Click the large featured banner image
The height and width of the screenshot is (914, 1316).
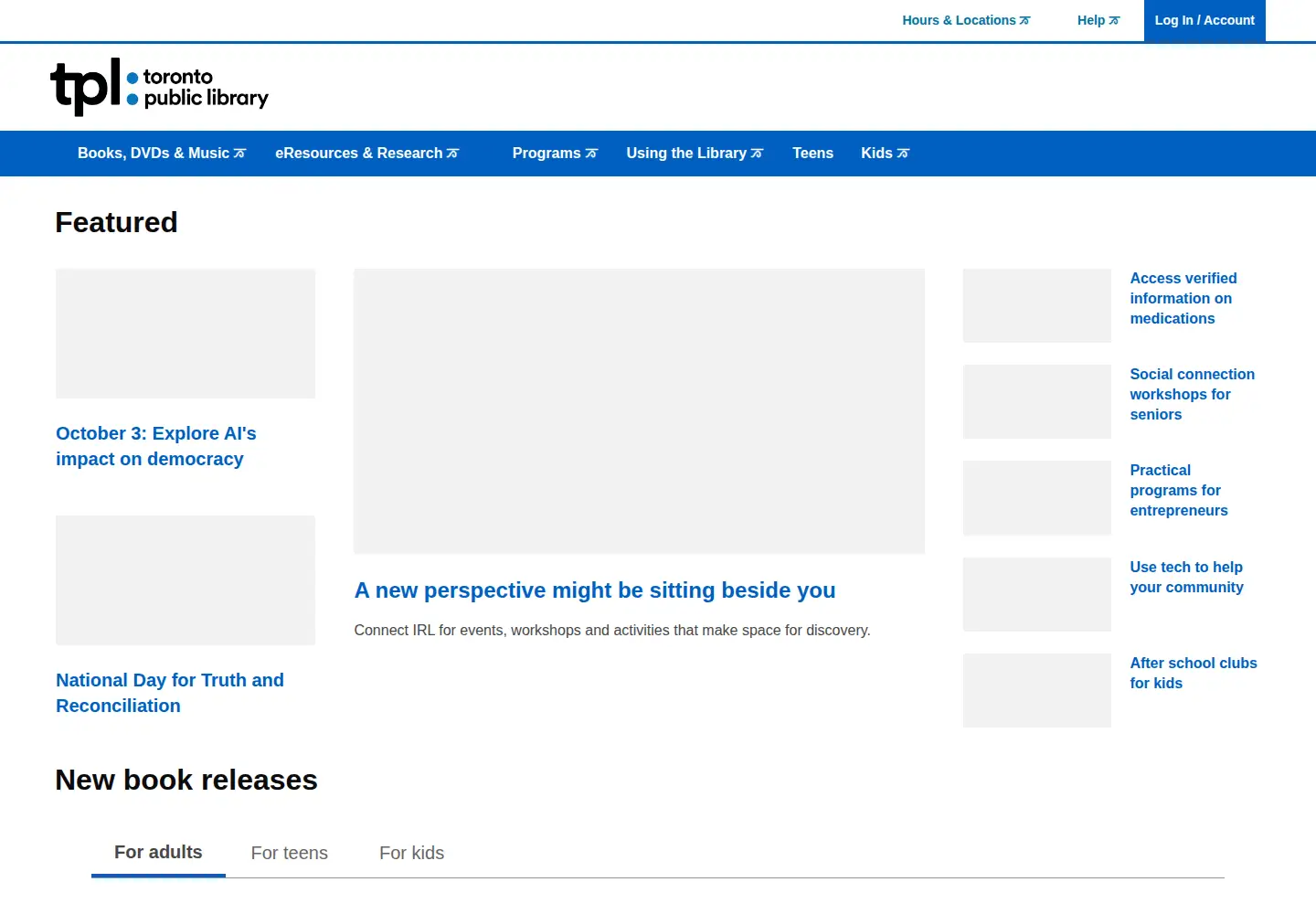640,410
